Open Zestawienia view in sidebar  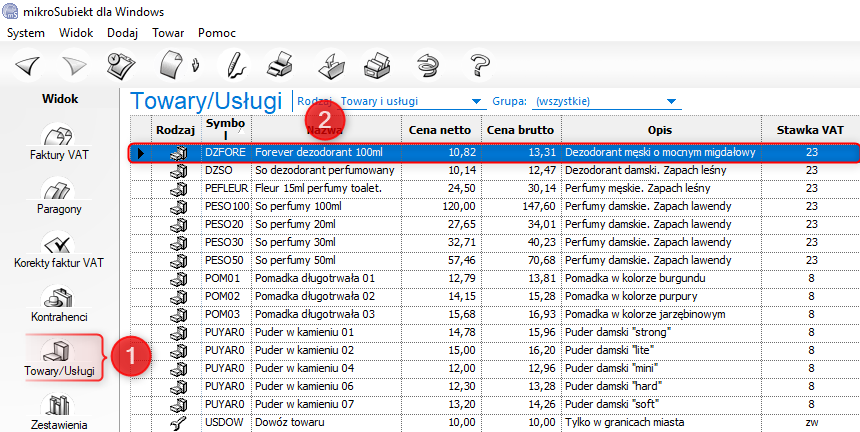pos(59,412)
